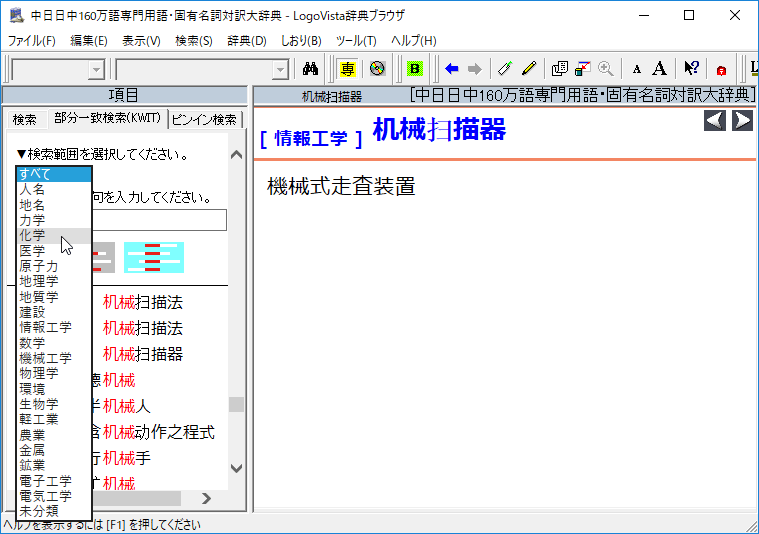Expand the first toolbar combo box arrow
759x534 pixels.
point(96,70)
